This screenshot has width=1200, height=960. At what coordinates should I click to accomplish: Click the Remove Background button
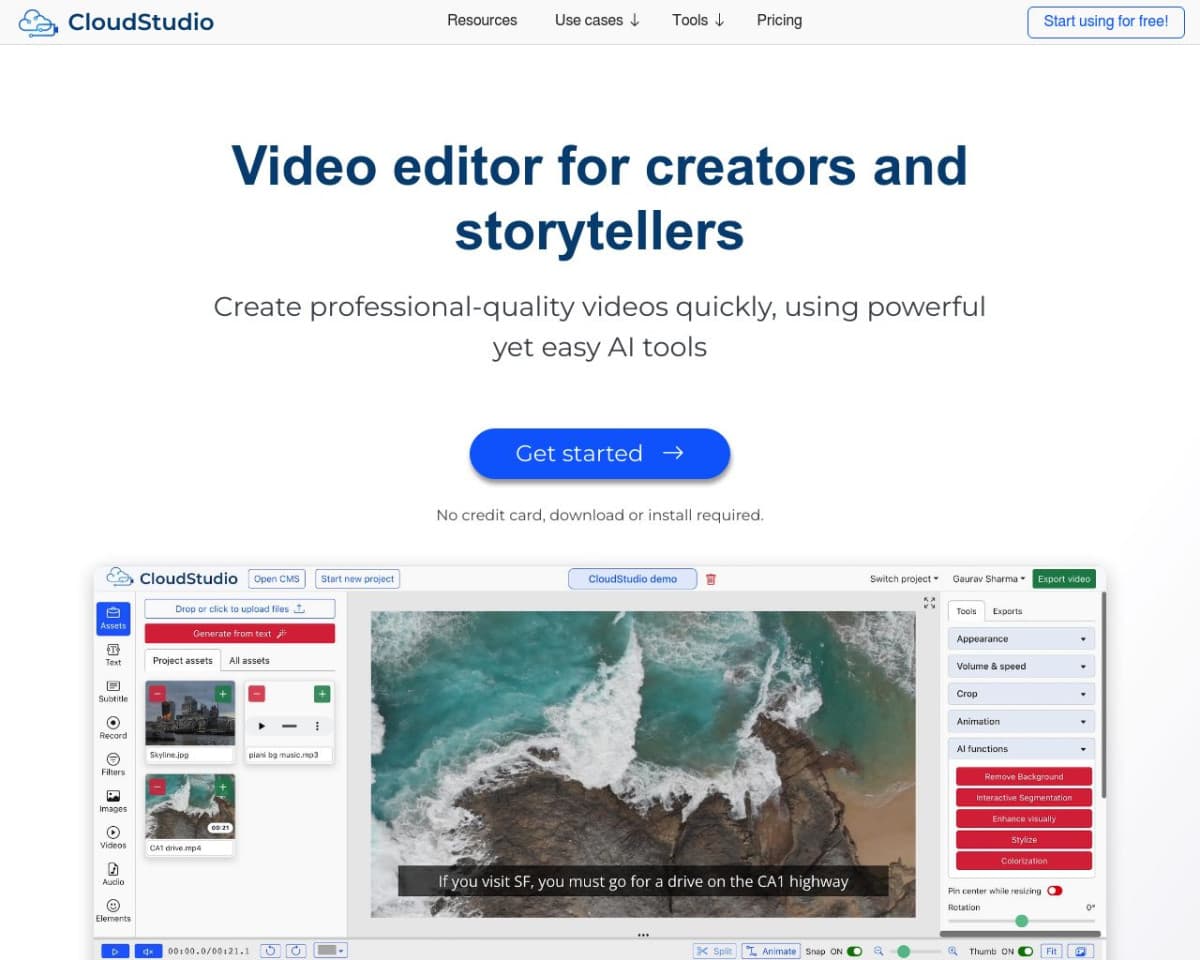(x=1024, y=777)
